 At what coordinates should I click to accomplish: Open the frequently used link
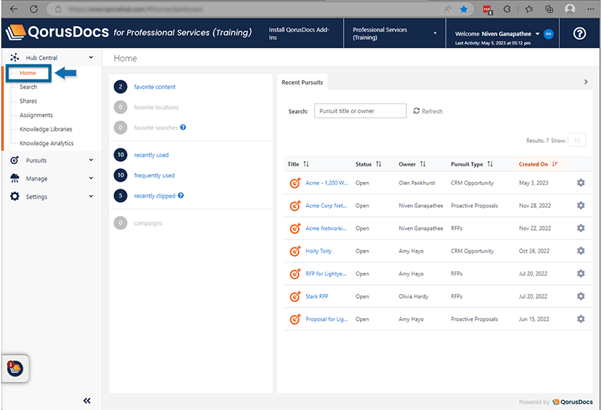point(154,175)
